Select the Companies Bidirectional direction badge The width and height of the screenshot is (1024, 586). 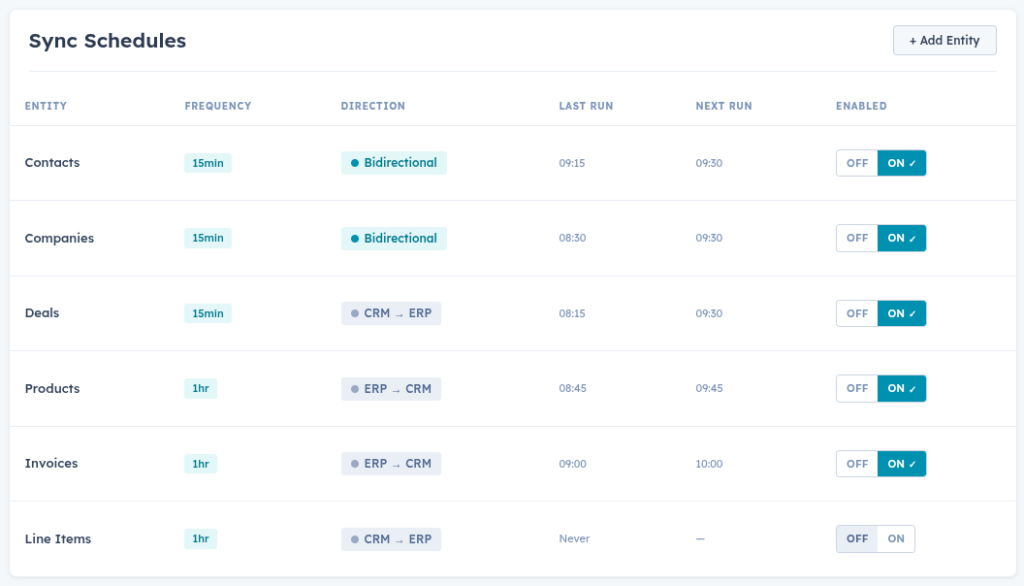point(393,238)
